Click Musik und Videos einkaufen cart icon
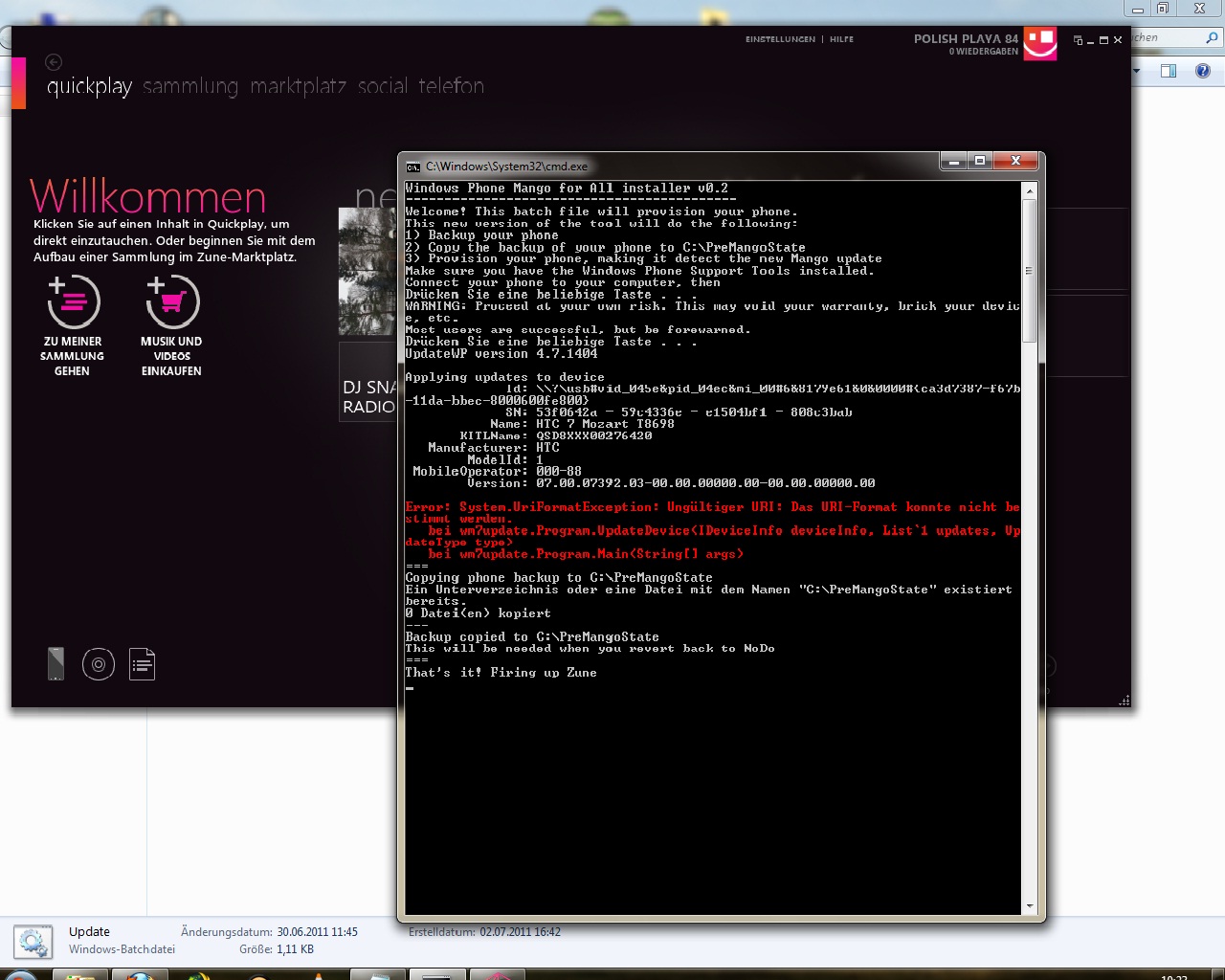 click(x=172, y=301)
